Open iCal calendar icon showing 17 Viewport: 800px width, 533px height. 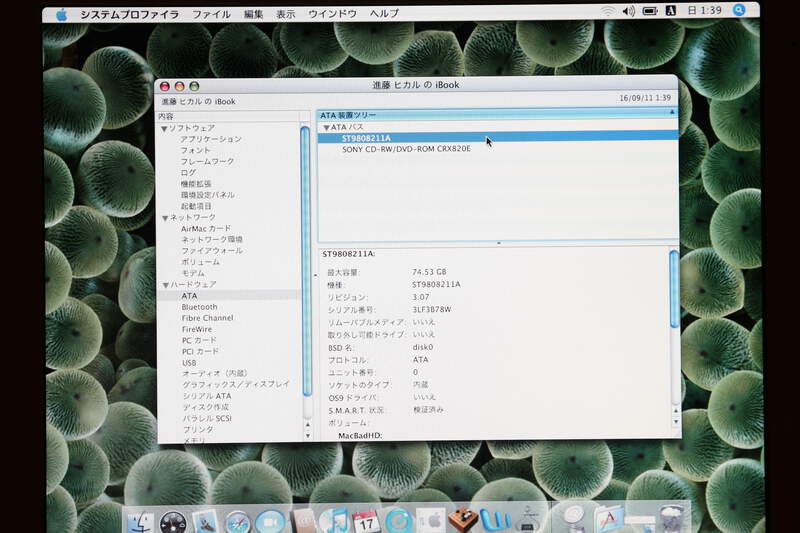click(366, 522)
